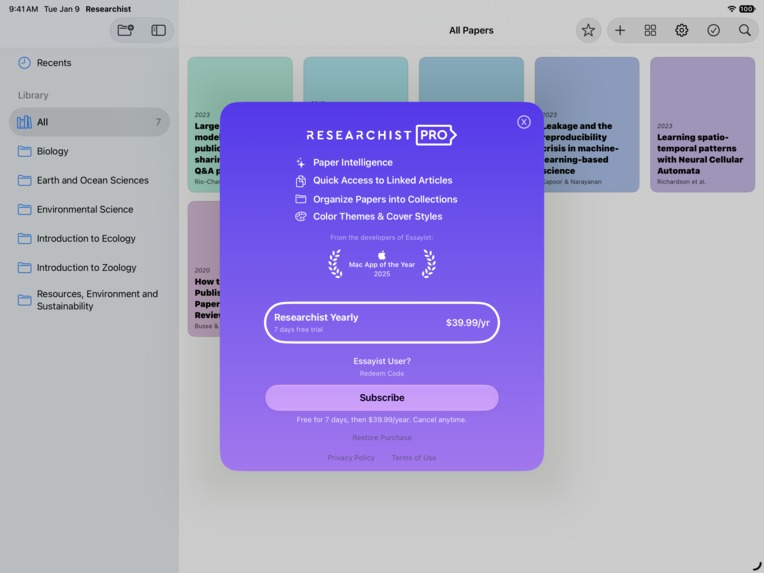This screenshot has width=764, height=573.
Task: Click the Mac App of the Year badge
Action: 382,264
